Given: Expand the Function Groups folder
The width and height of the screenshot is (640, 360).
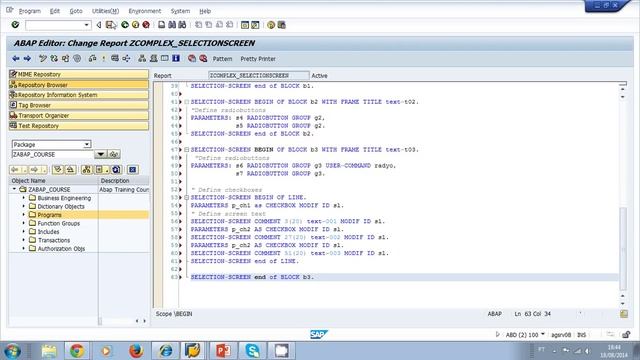Looking at the screenshot, I should [x=24, y=223].
